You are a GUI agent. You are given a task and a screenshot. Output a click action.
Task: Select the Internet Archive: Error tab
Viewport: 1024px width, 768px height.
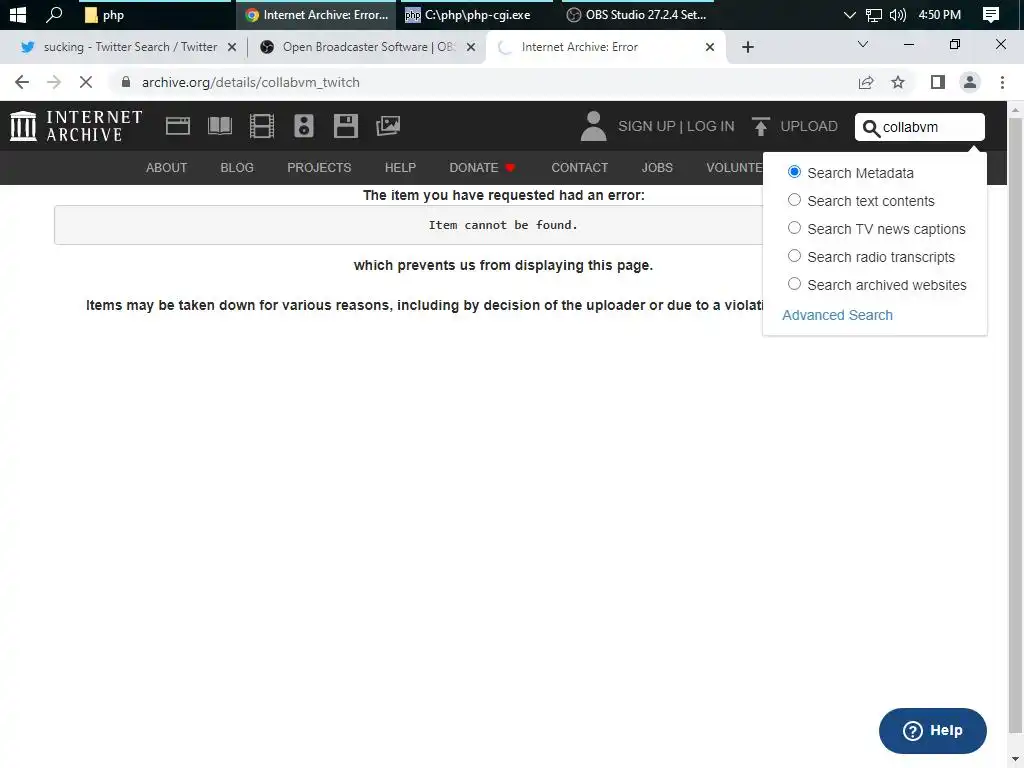point(605,47)
